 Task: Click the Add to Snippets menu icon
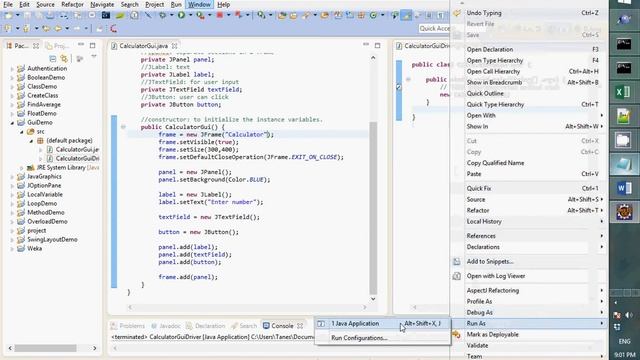pyautogui.click(x=457, y=262)
